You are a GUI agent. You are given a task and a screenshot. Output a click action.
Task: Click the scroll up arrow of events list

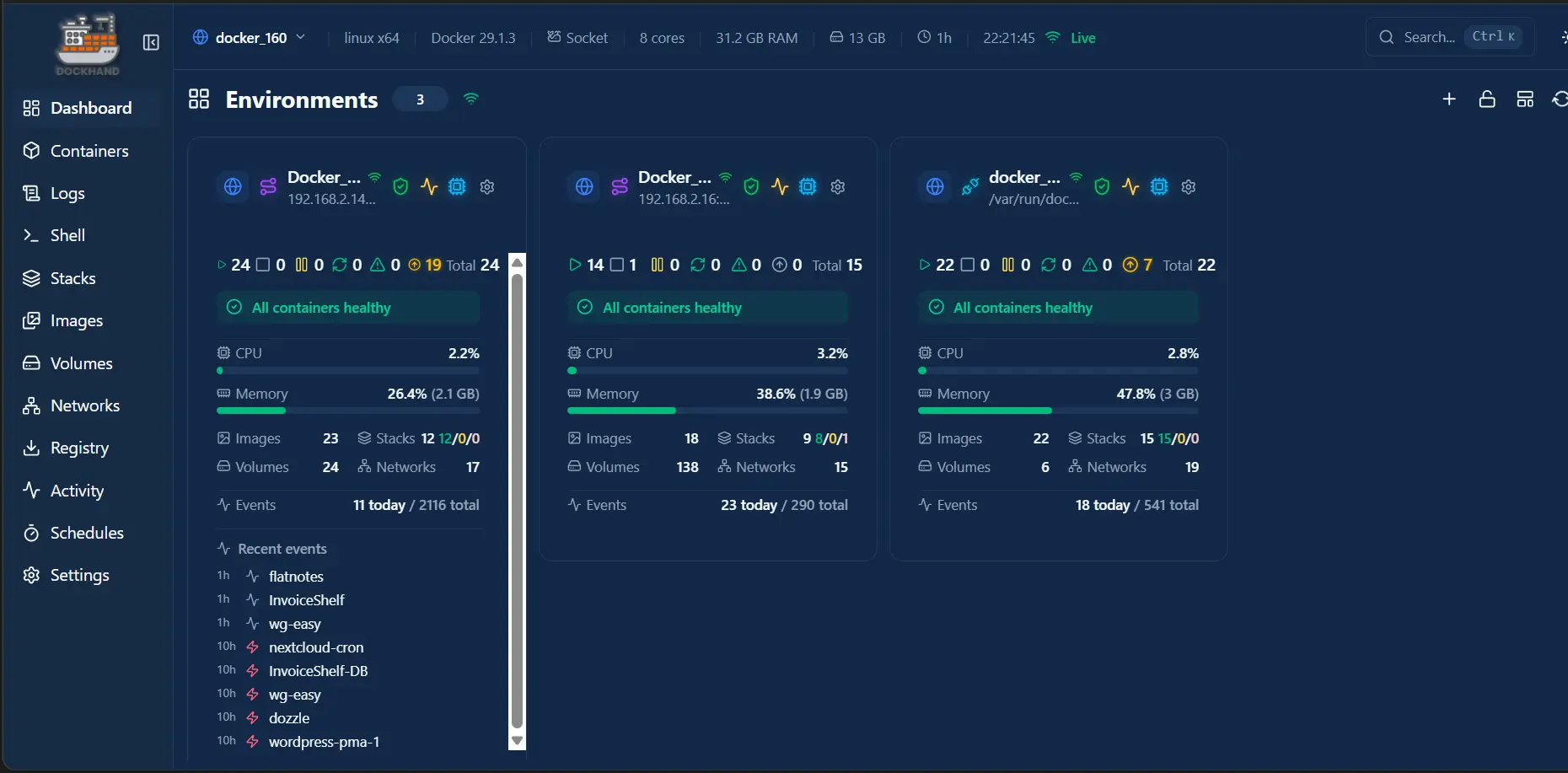518,262
